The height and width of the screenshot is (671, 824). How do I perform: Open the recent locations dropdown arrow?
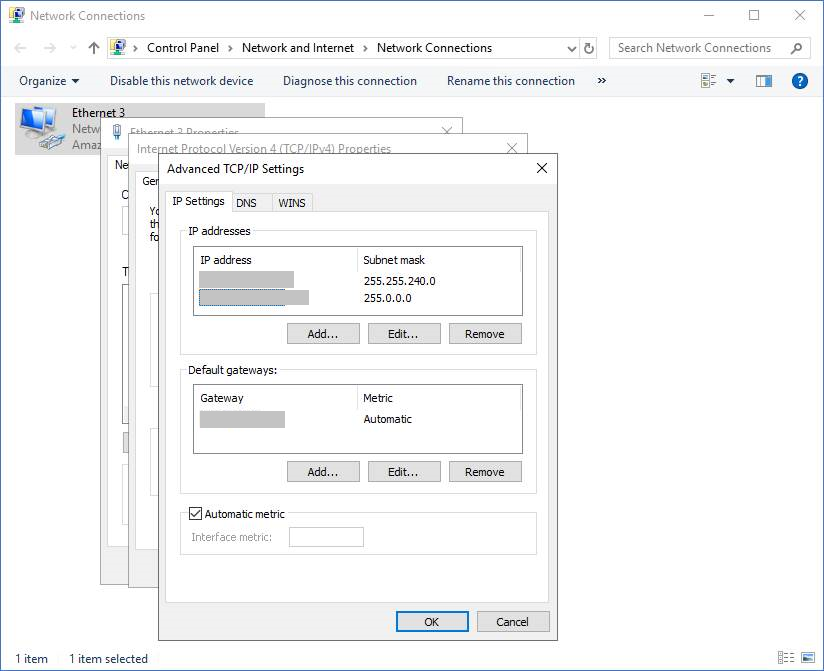(73, 48)
